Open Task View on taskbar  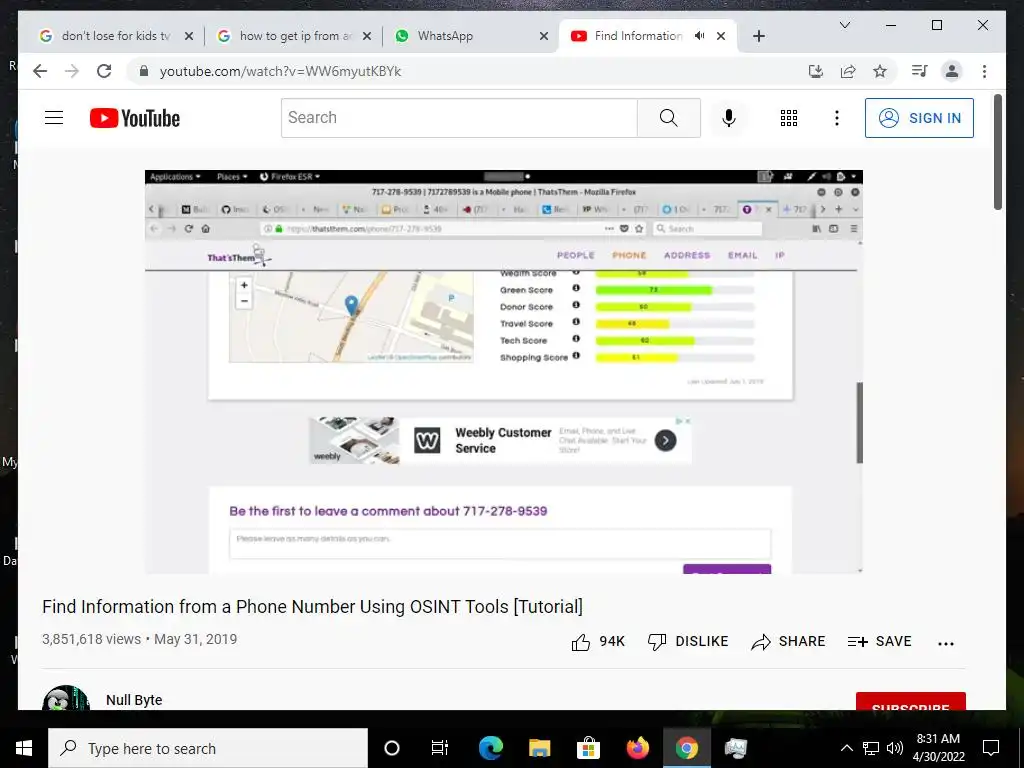440,748
